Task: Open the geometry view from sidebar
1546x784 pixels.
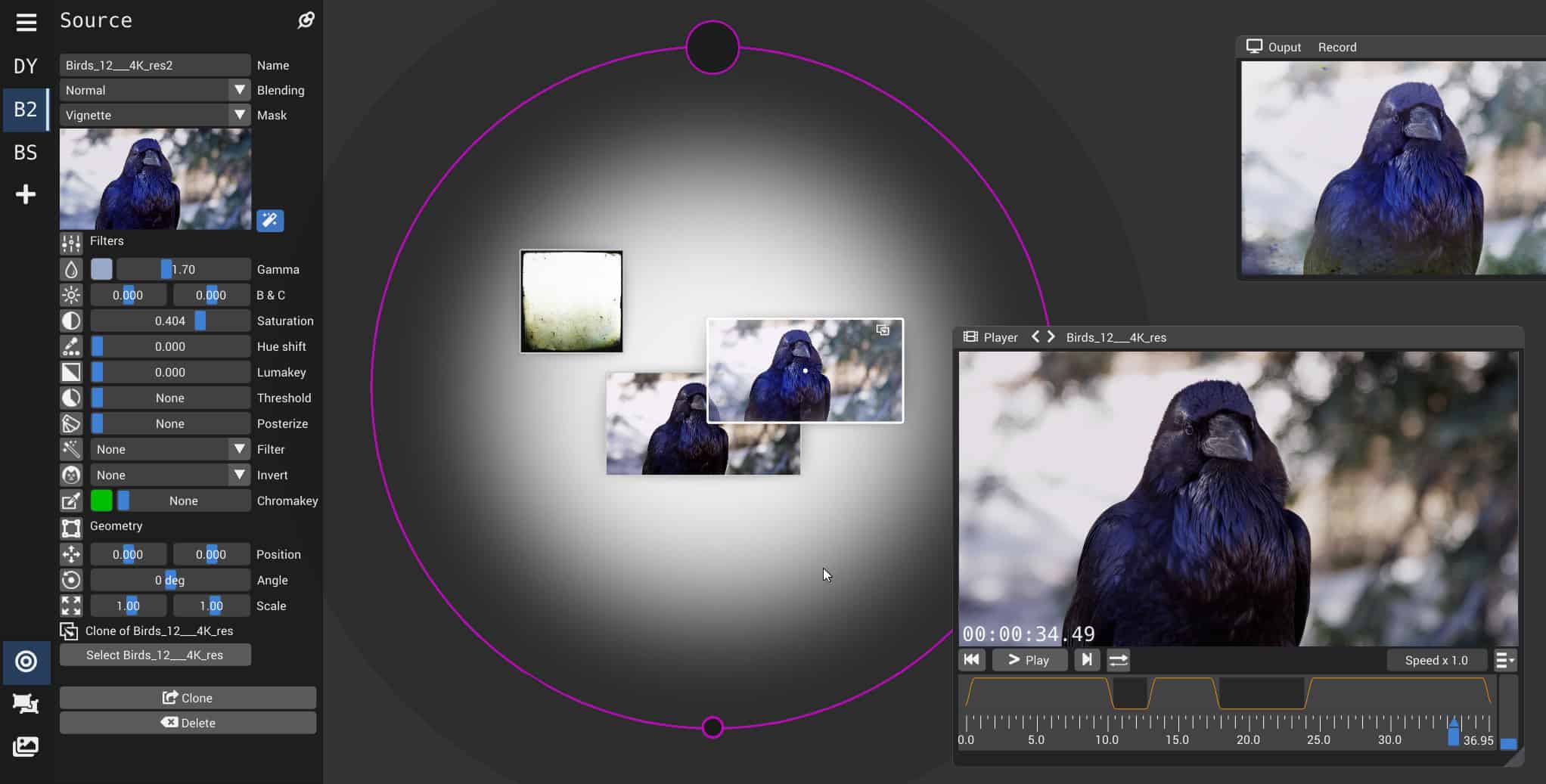Action: point(26,704)
